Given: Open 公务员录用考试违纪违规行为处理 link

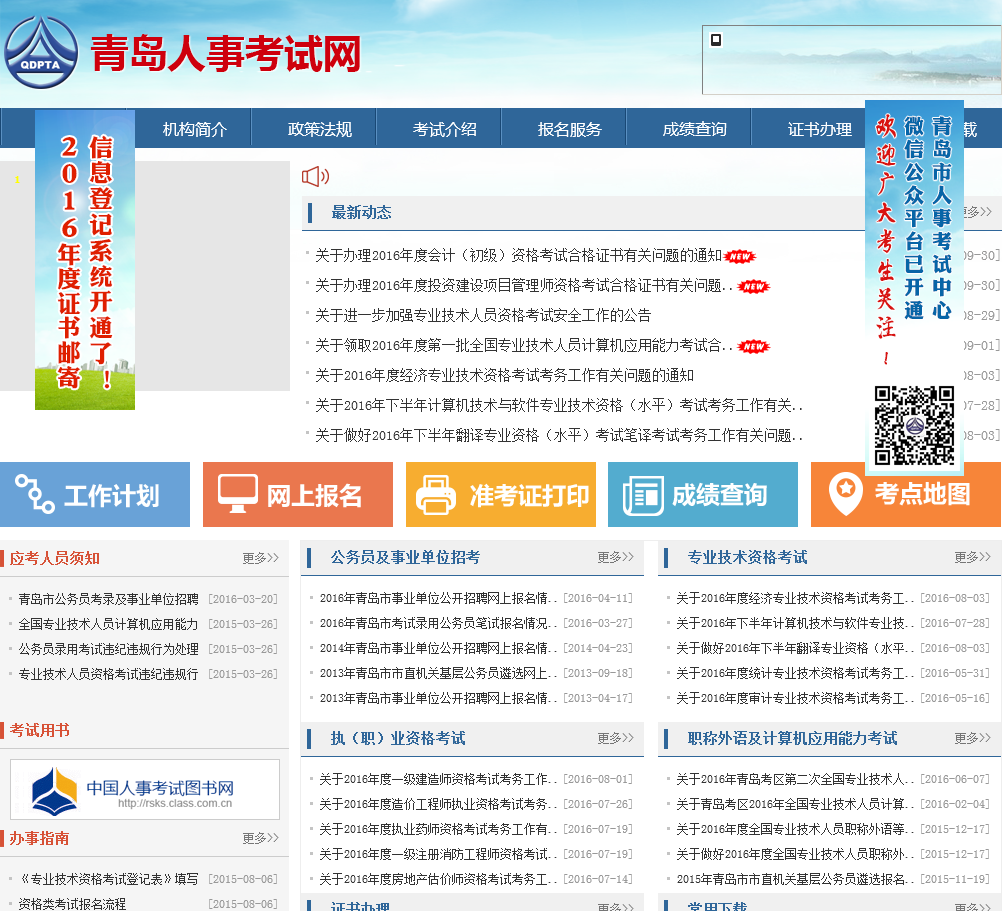Looking at the screenshot, I should (109, 649).
